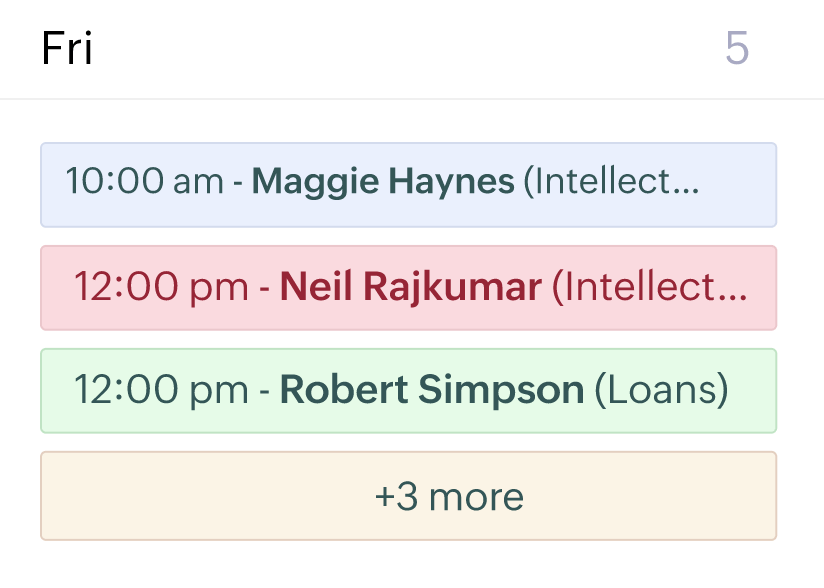
Task: Click the bold "Neil Rajkumar" name
Action: coord(410,288)
